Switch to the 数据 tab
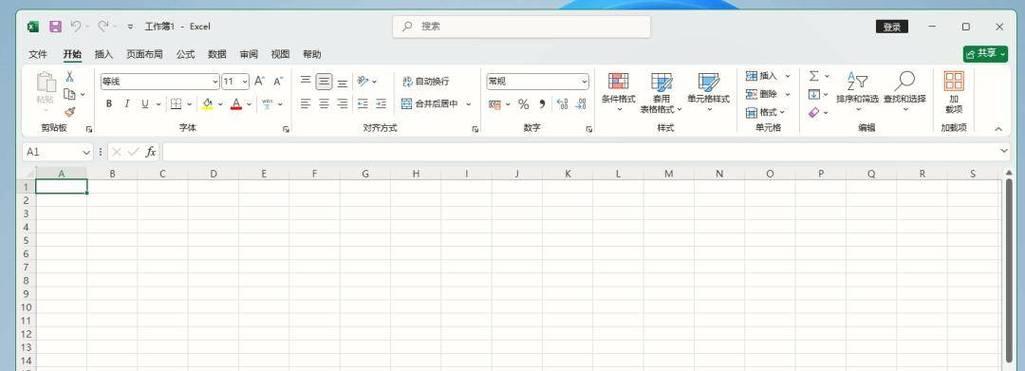 tap(217, 54)
